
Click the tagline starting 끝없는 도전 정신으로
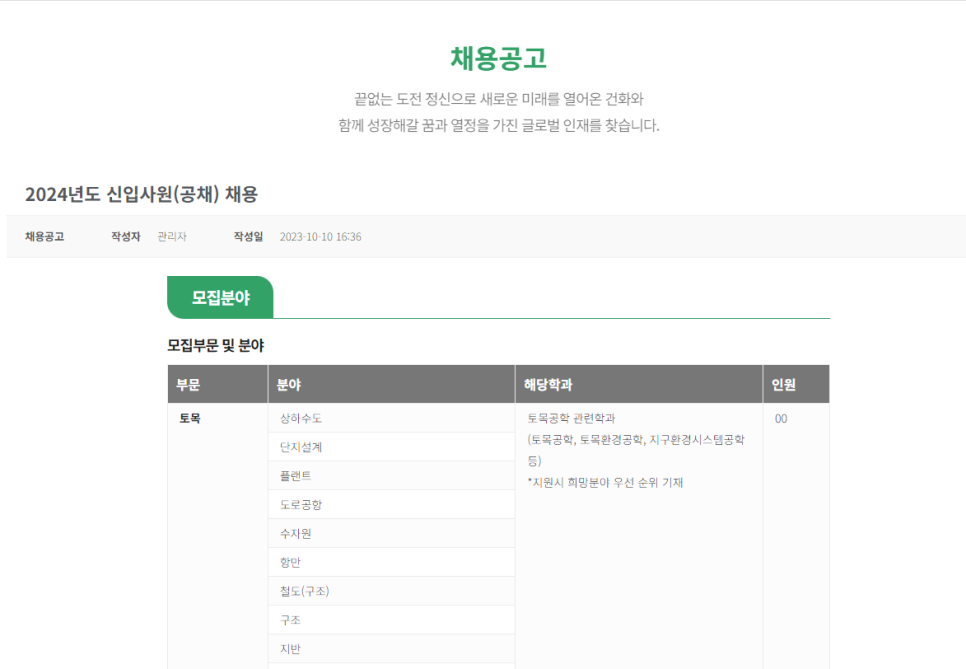(498, 99)
